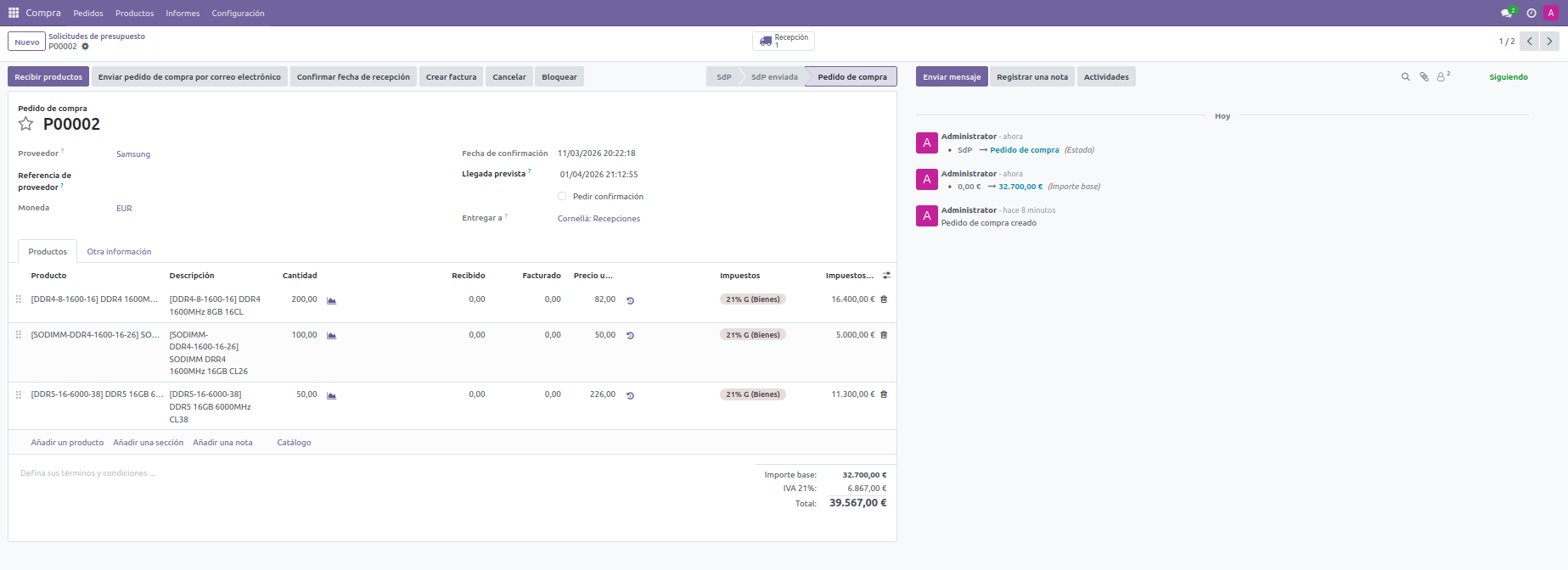Open the followers list dropdown
Image resolution: width=1568 pixels, height=570 pixels.
[x=1442, y=77]
